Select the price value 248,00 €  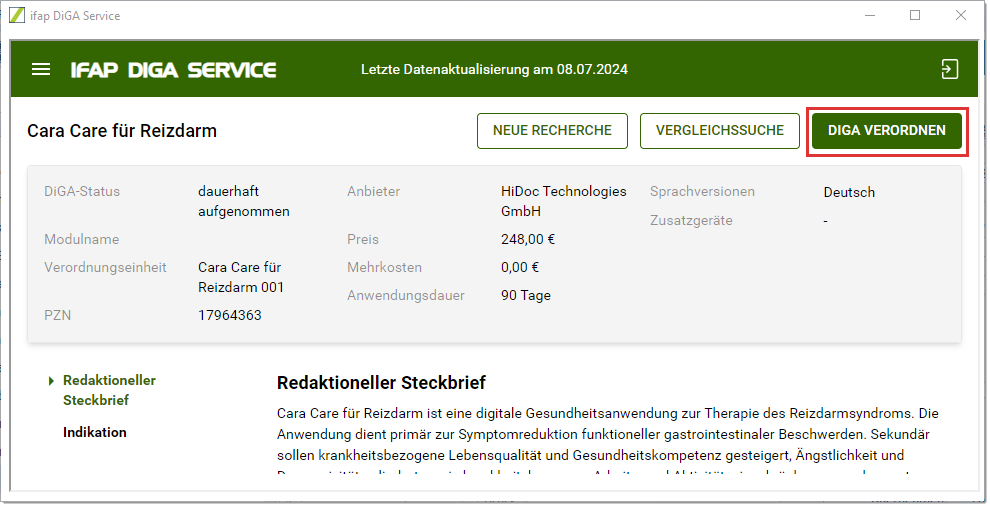click(x=528, y=239)
